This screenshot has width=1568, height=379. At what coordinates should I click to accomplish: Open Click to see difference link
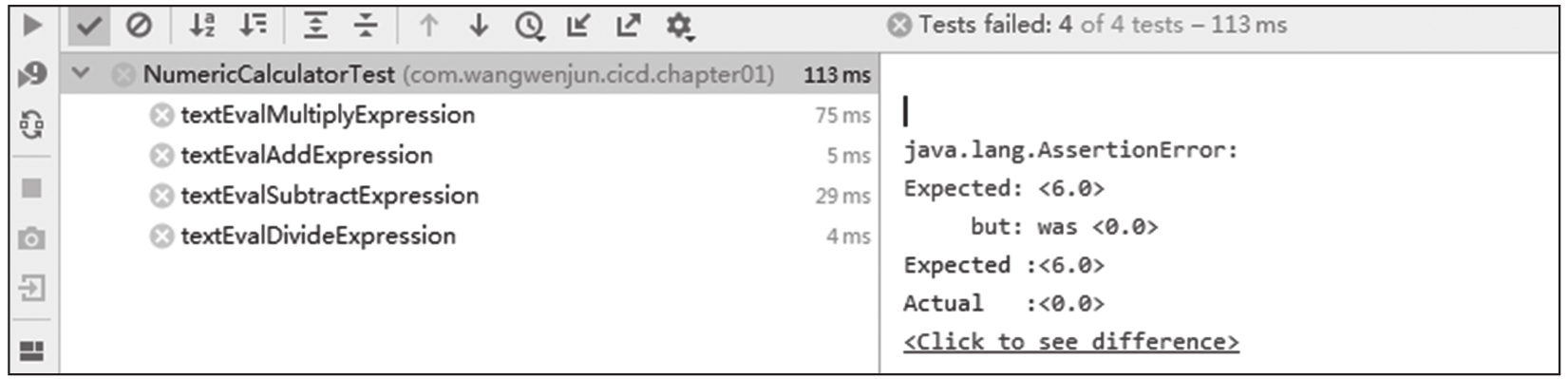click(x=1071, y=342)
